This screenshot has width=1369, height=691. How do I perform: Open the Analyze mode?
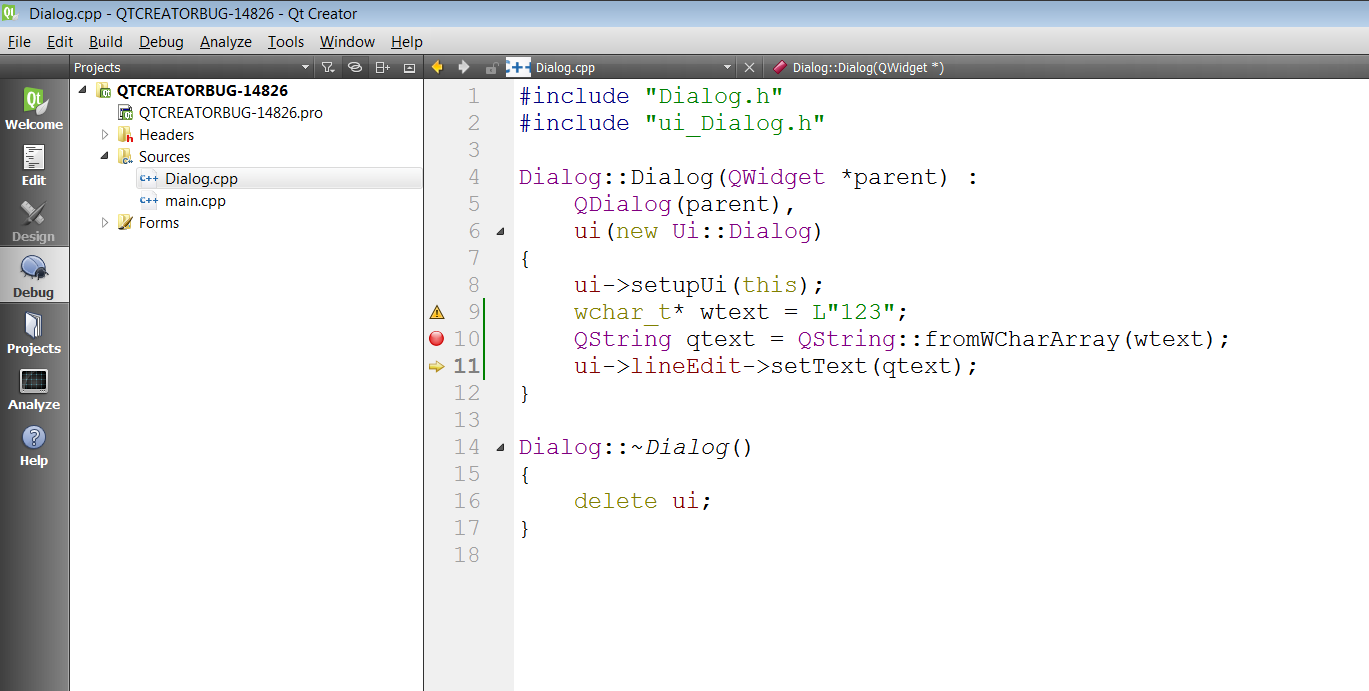[34, 389]
